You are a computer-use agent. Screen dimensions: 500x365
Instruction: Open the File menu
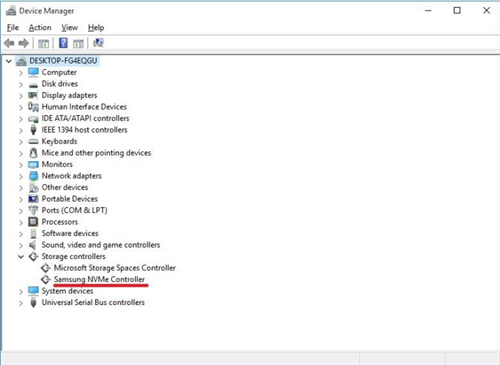pos(13,28)
